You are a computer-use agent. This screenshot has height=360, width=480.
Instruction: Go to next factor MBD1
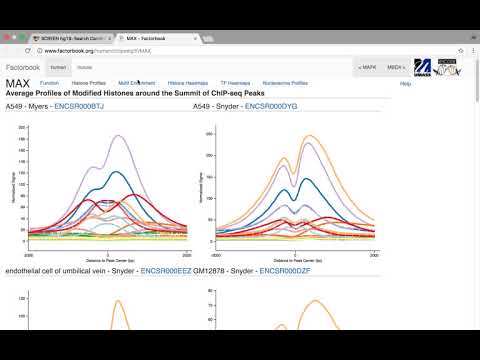pyautogui.click(x=396, y=67)
